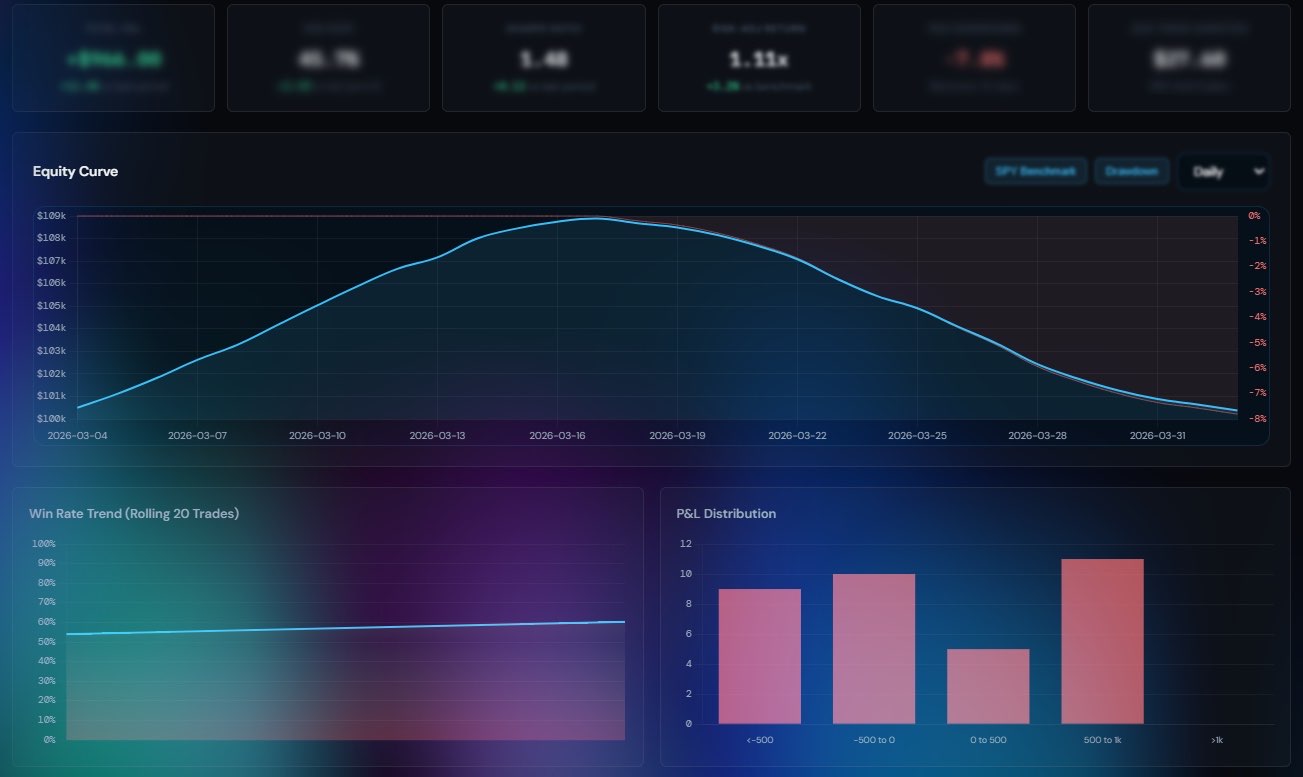Click the P&L Distribution heading
This screenshot has width=1303, height=777.
point(726,513)
